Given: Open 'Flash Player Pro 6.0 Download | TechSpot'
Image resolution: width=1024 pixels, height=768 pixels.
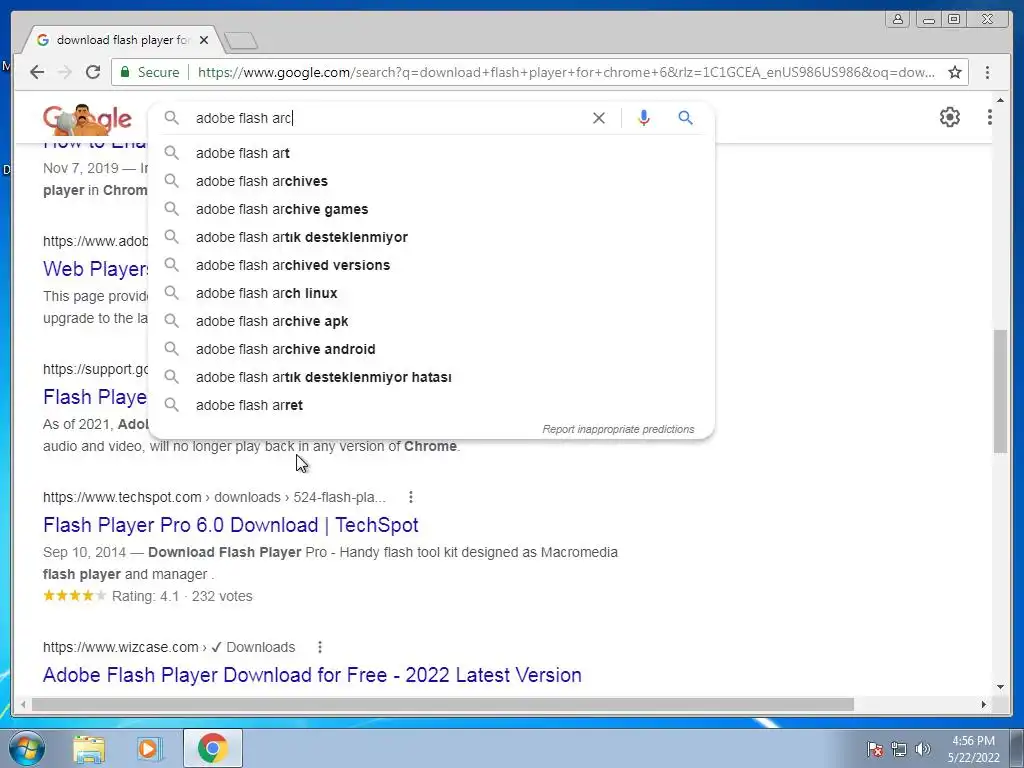Looking at the screenshot, I should (x=231, y=525).
